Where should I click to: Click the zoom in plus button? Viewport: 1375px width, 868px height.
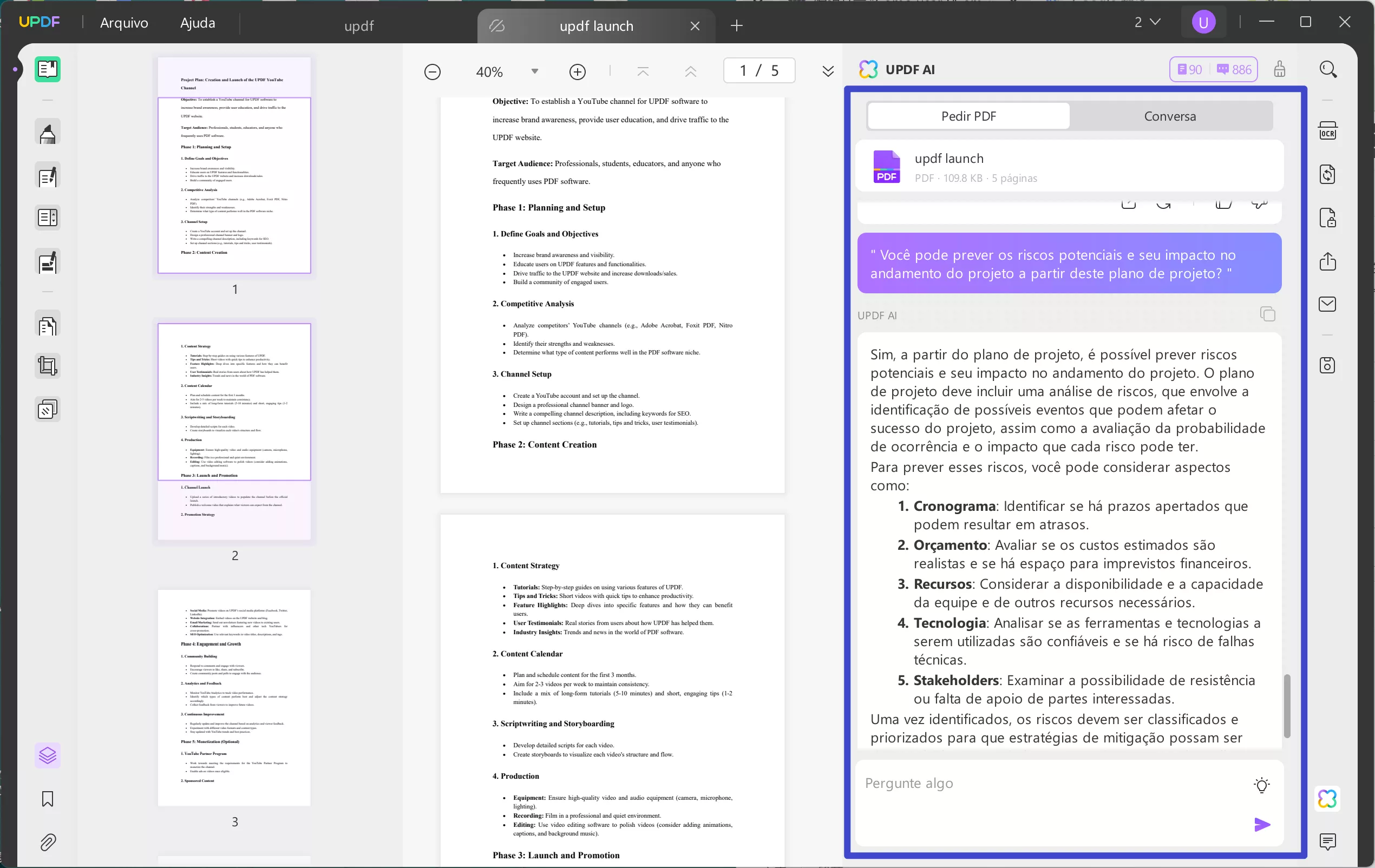coord(577,71)
